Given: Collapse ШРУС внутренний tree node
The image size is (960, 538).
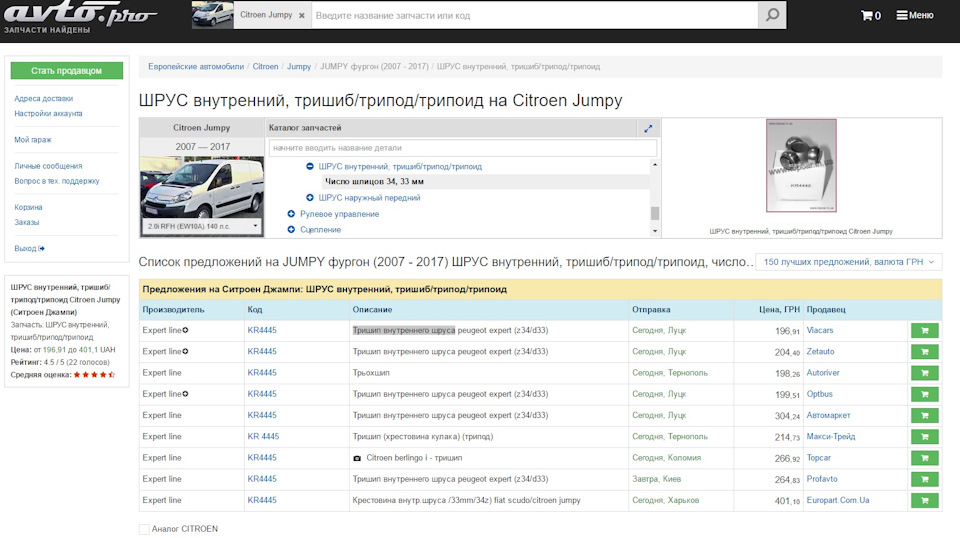Looking at the screenshot, I should [310, 166].
